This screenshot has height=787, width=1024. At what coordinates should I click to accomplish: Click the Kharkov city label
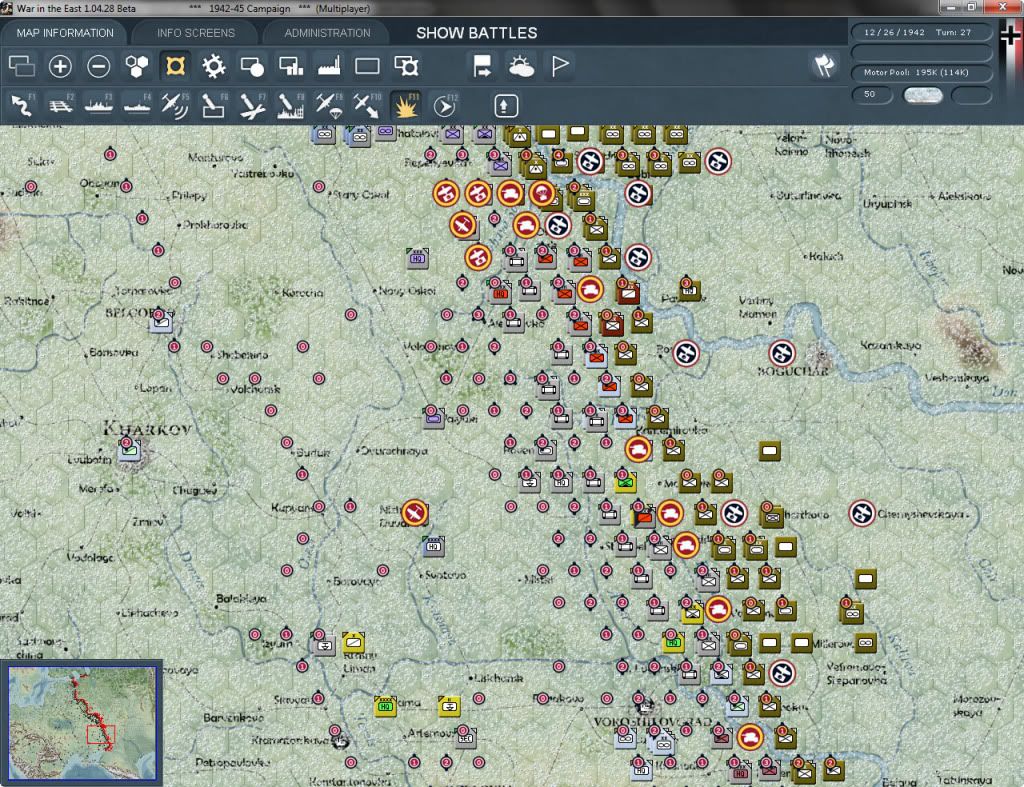tap(148, 428)
